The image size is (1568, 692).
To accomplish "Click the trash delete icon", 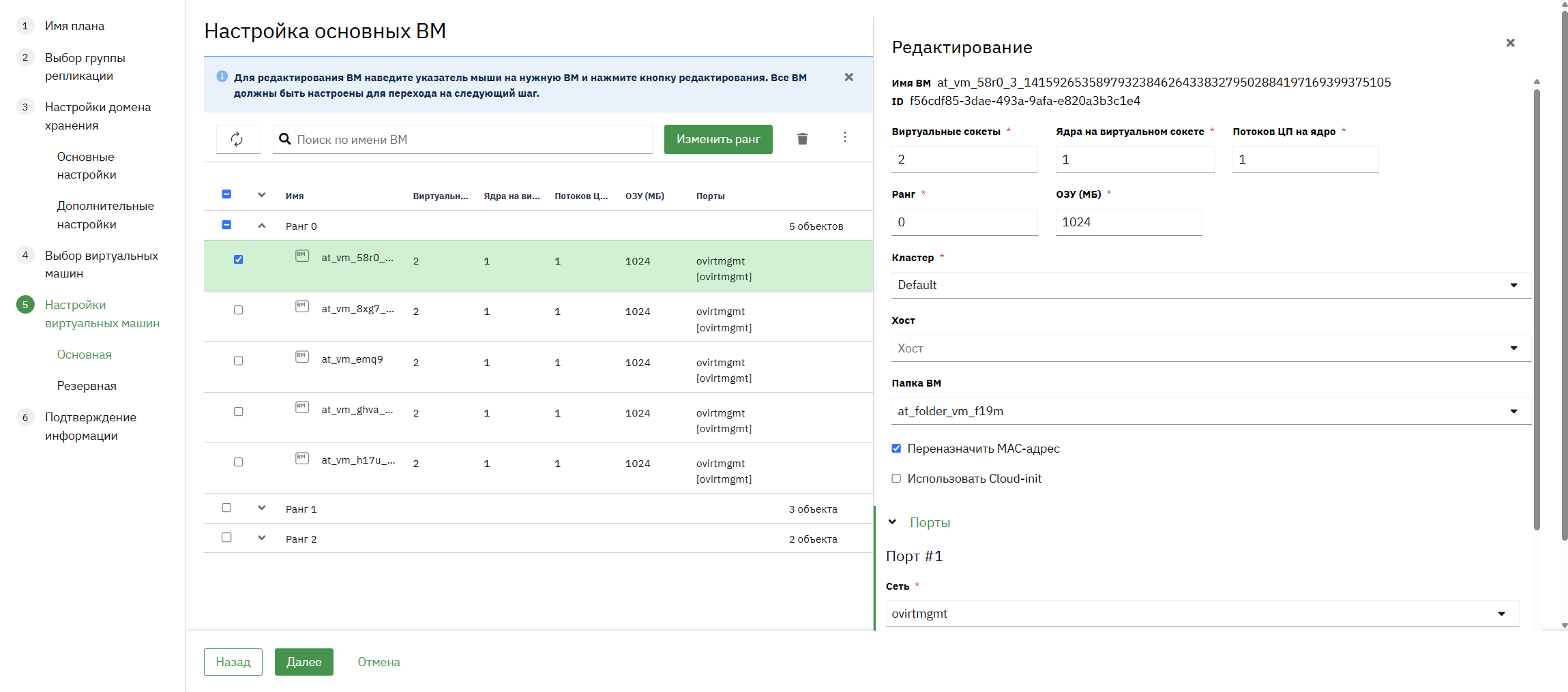I will (x=802, y=139).
